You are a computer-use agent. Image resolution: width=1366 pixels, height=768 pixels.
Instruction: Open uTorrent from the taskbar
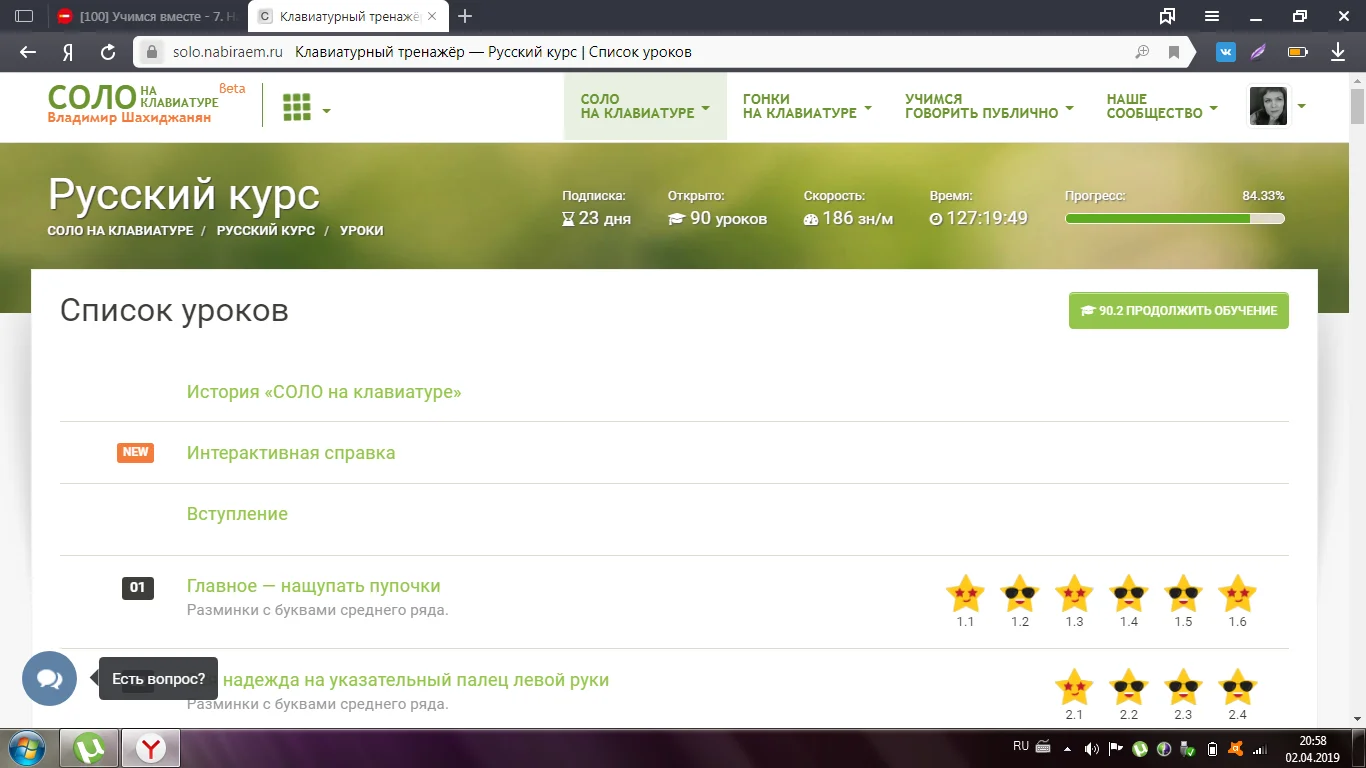(89, 748)
